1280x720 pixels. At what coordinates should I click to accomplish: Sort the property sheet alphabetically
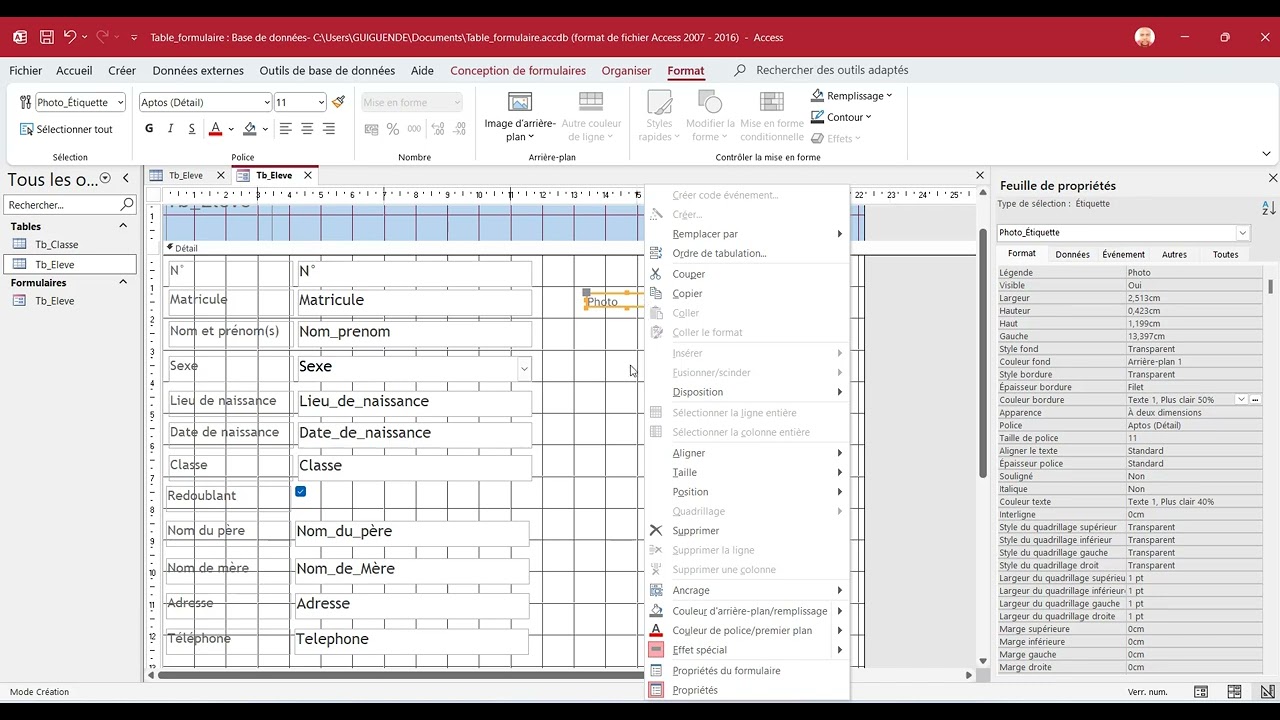1269,208
